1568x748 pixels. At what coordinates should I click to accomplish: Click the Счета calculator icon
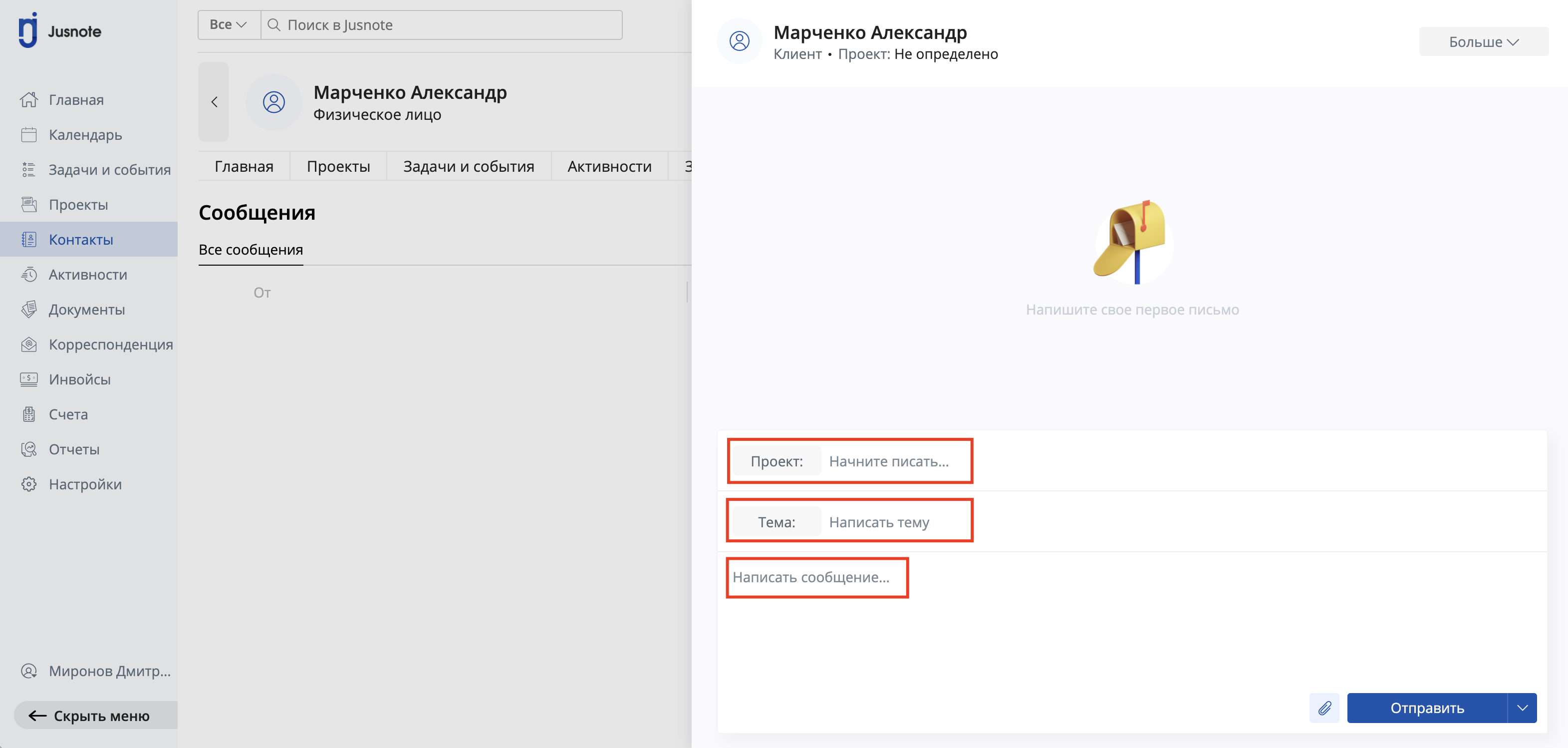point(28,414)
